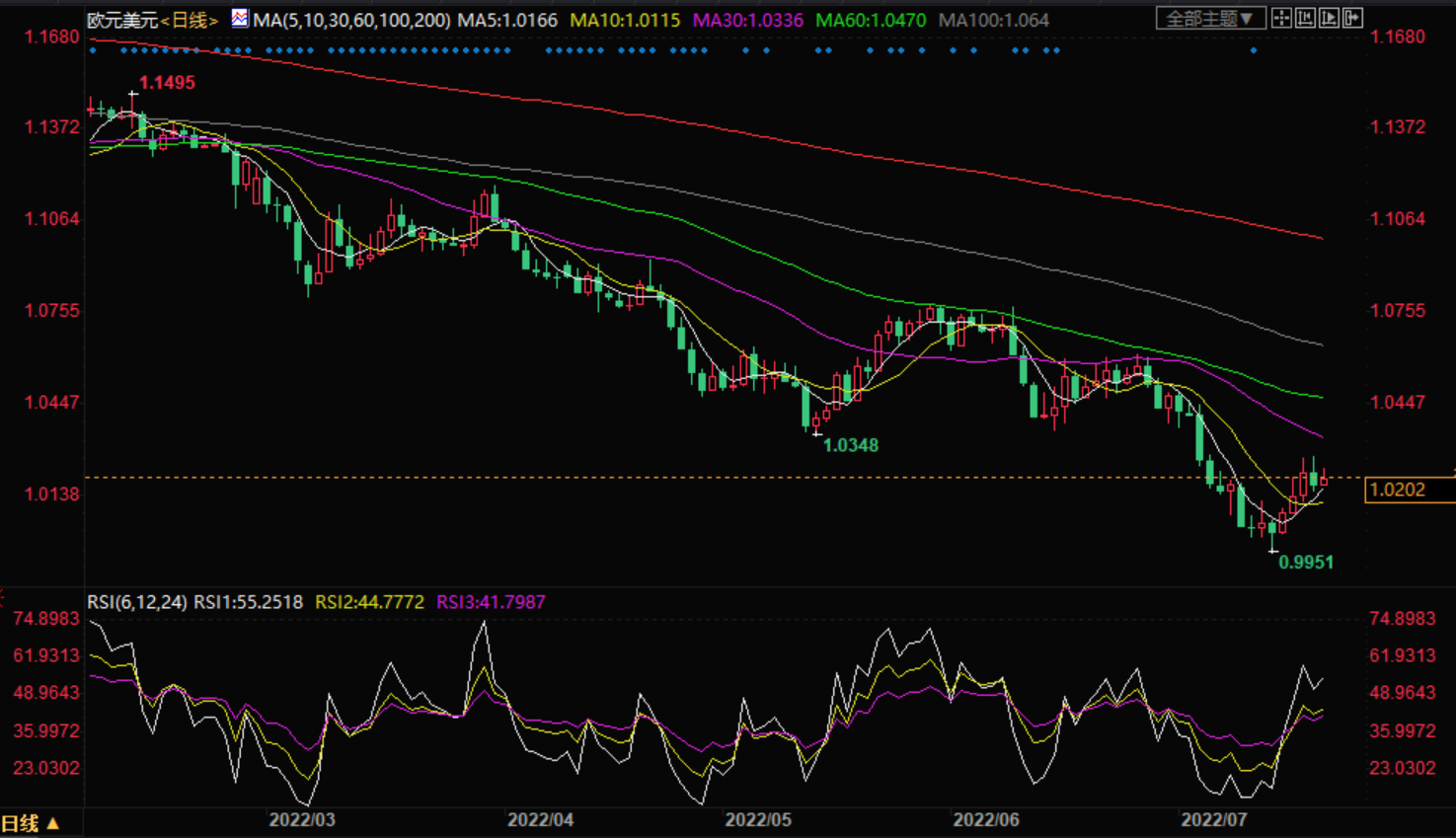Click the RSI(6,12,24) indicator label
Screen dimensions: 1456x838
(x=136, y=602)
